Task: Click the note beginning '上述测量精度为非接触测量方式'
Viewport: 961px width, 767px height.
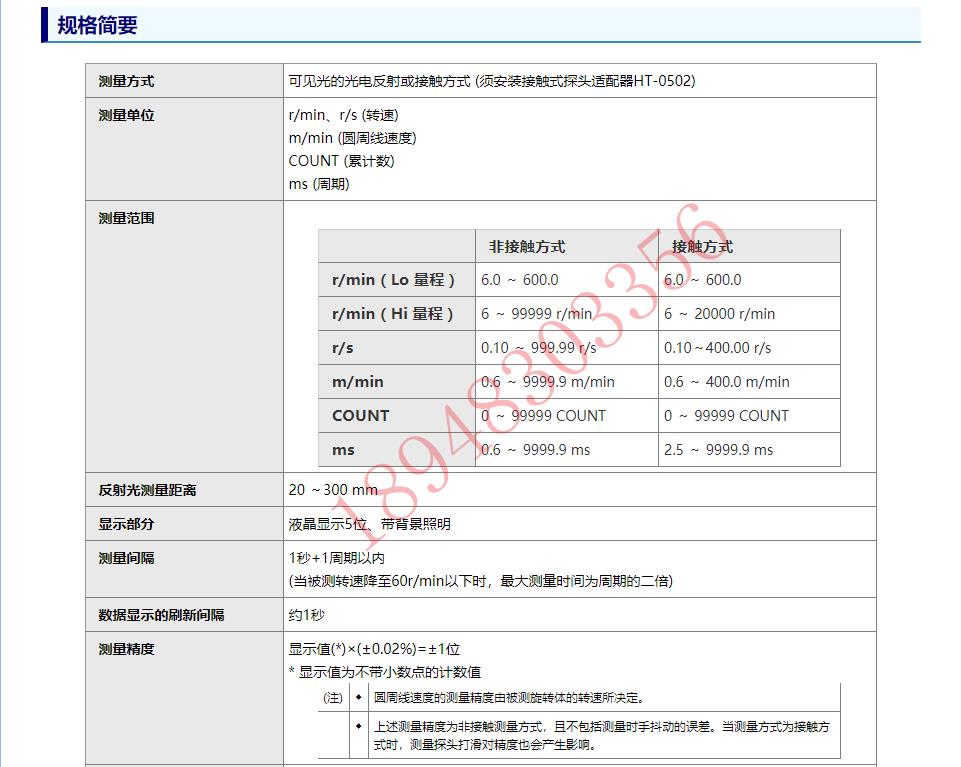Action: point(601,736)
